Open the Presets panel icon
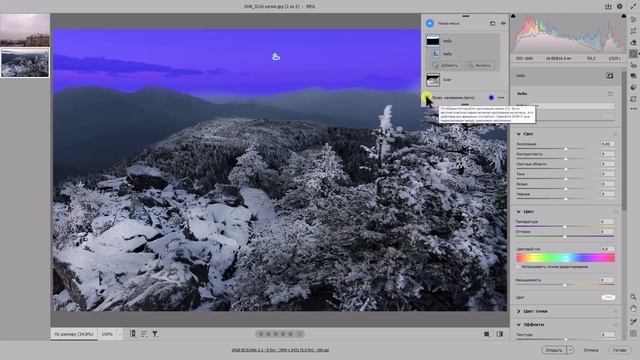Viewport: 640px width, 360px height. pos(633,87)
